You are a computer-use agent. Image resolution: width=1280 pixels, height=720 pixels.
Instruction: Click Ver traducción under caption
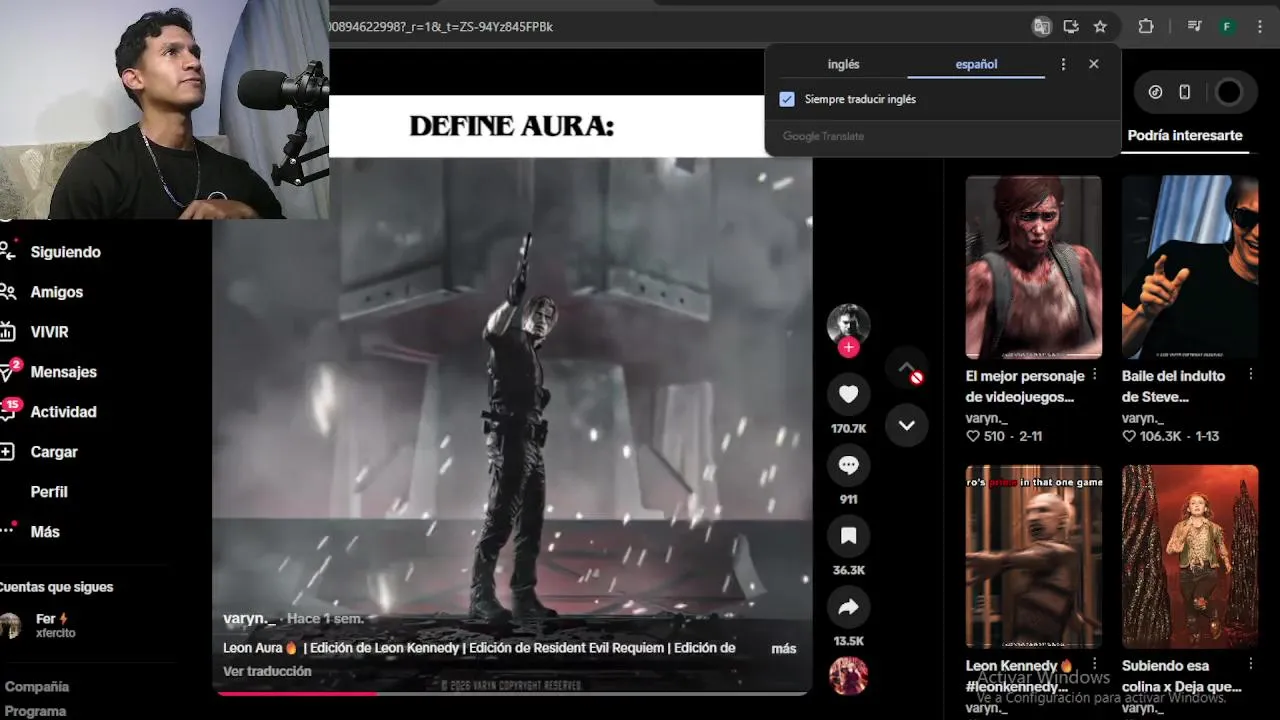coord(267,671)
